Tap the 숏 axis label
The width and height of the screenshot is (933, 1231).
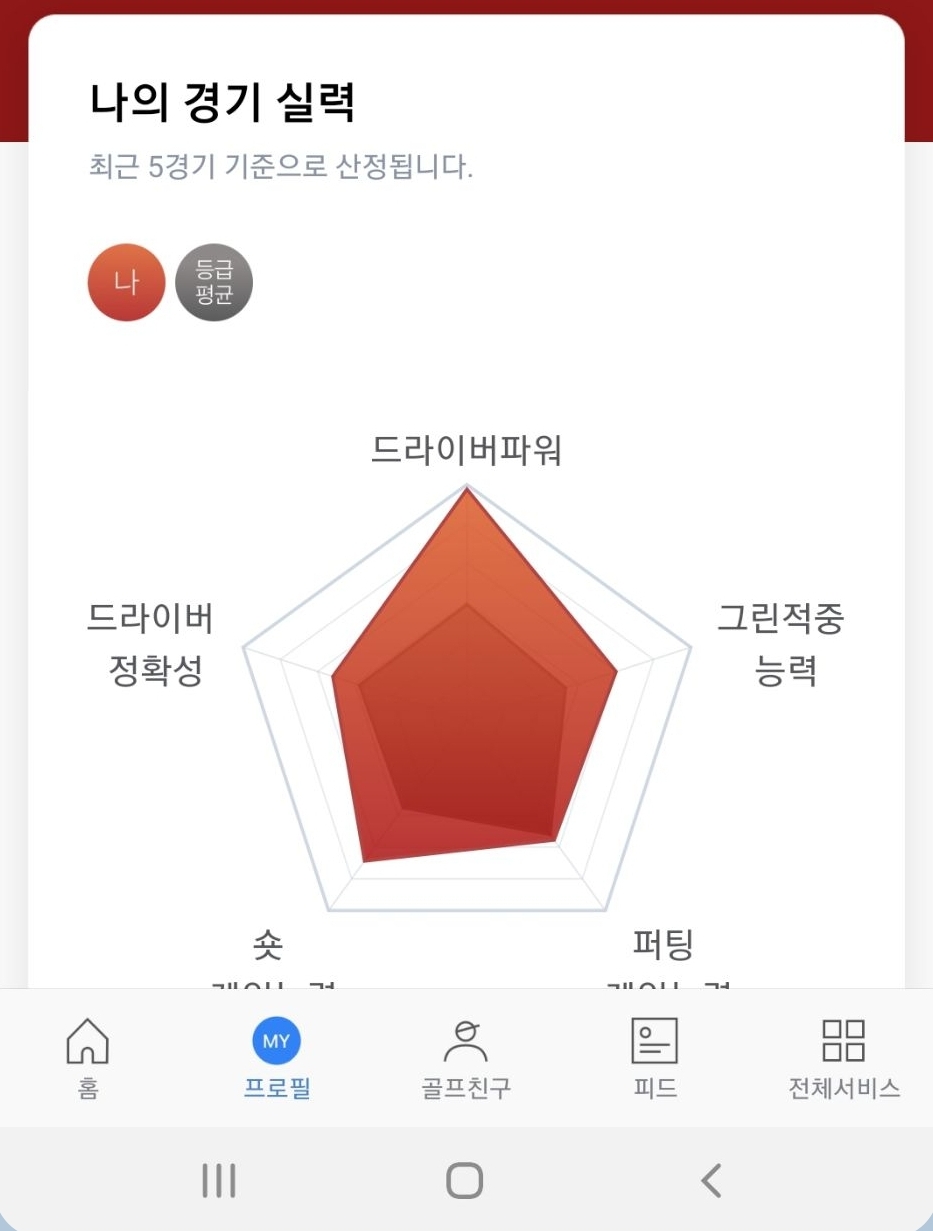268,943
